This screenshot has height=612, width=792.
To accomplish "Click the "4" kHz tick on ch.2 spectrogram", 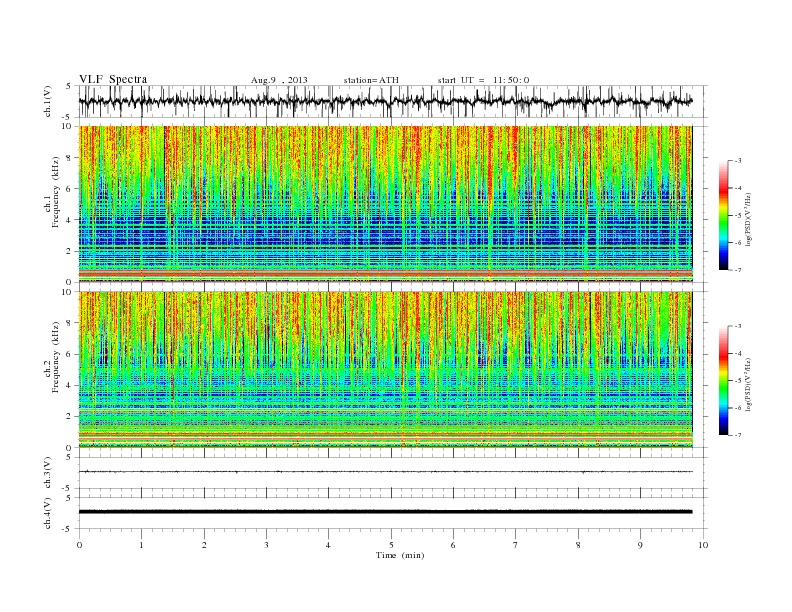I will pos(70,386).
